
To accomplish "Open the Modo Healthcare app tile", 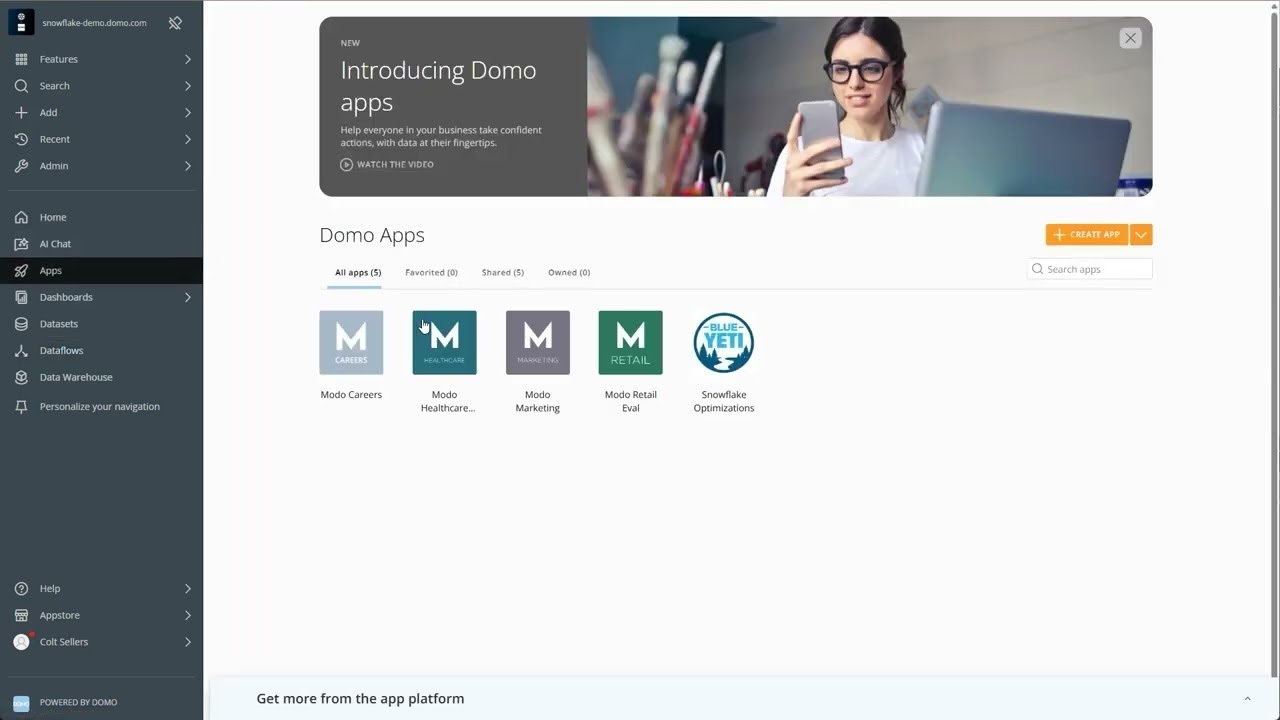I will [x=444, y=342].
